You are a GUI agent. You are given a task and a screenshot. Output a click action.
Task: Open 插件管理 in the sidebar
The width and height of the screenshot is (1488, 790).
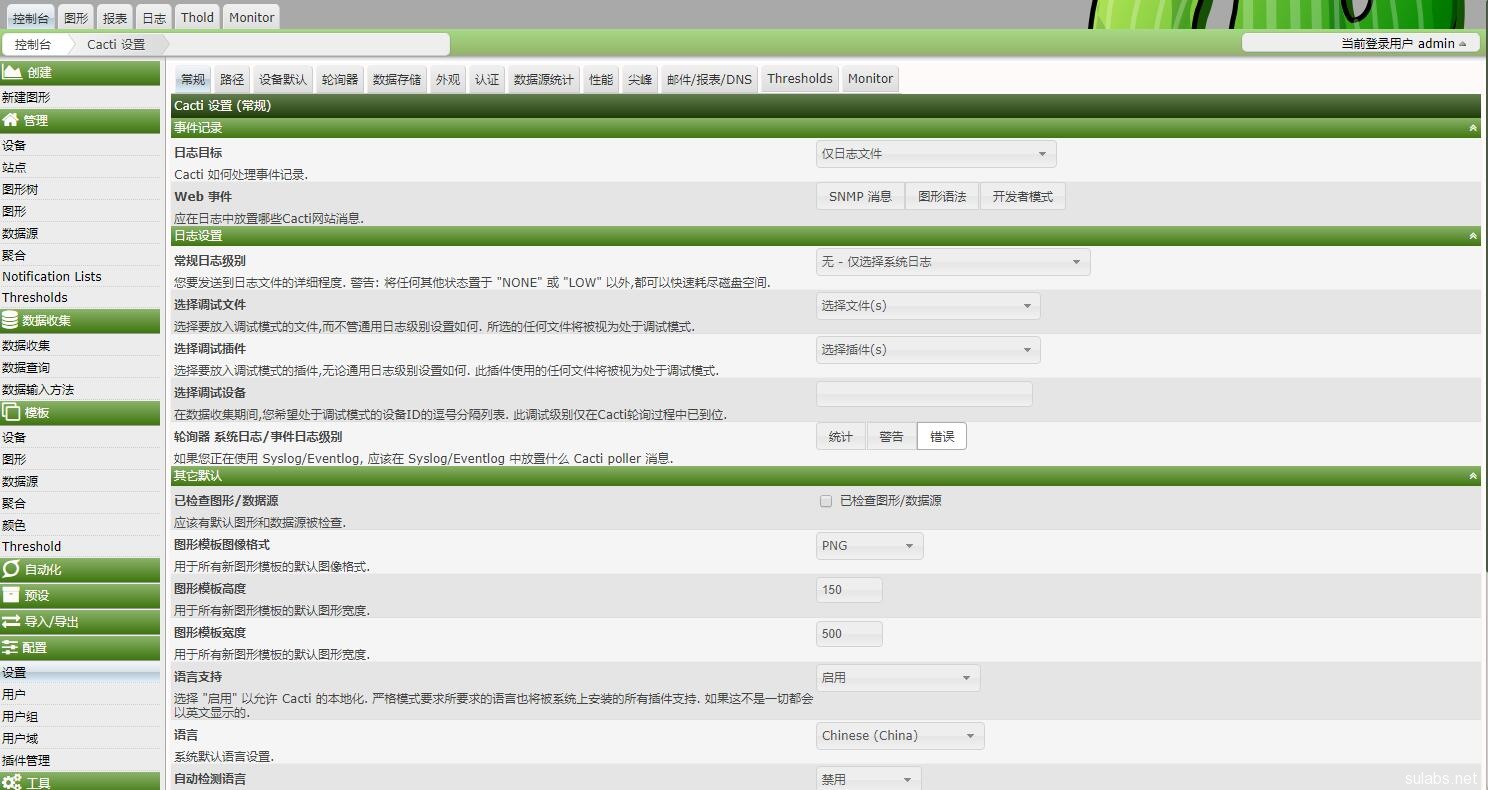[x=26, y=760]
